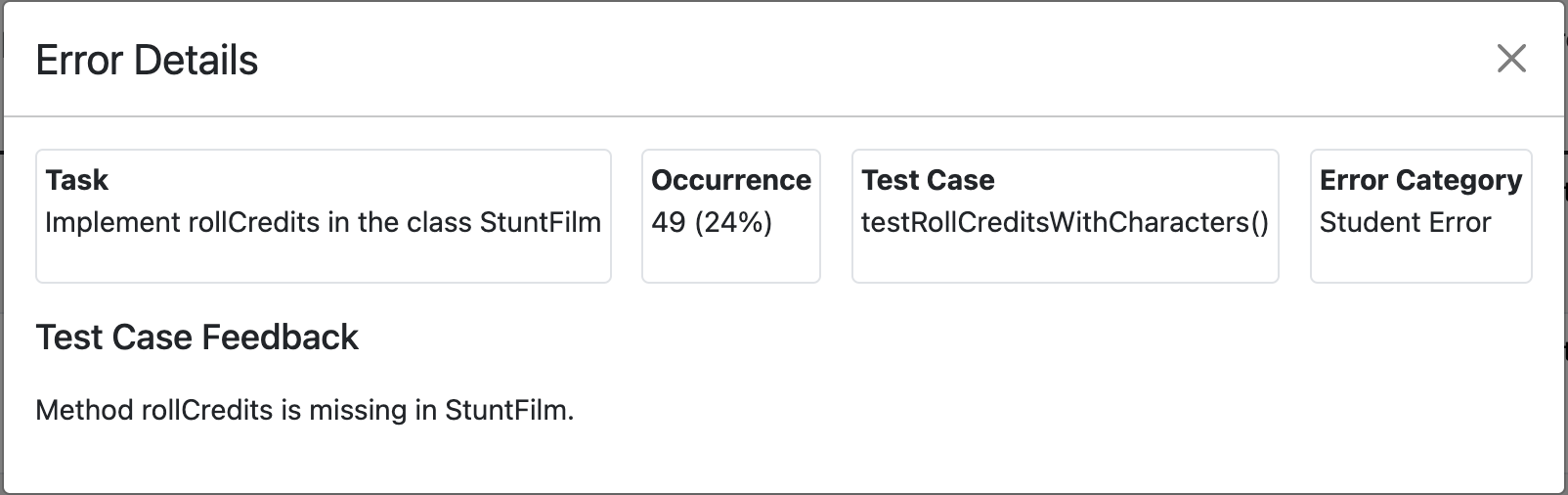Image resolution: width=1568 pixels, height=495 pixels.
Task: Click the bold Task label
Action: point(76,180)
